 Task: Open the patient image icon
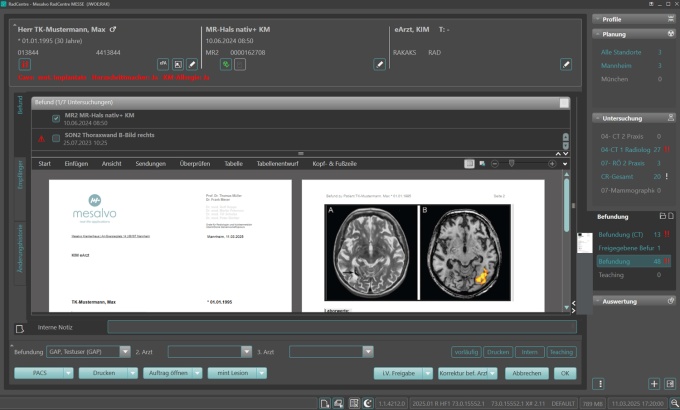click(178, 64)
